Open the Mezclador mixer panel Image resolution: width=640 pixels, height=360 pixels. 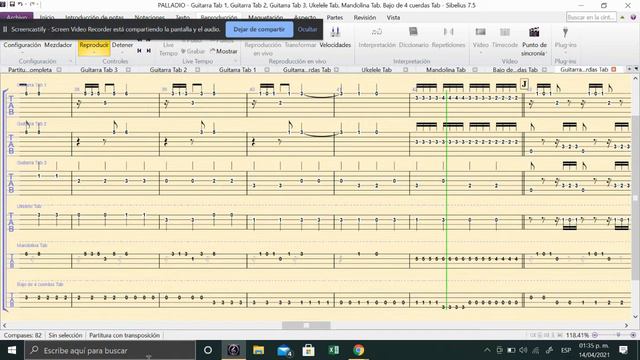tap(58, 45)
